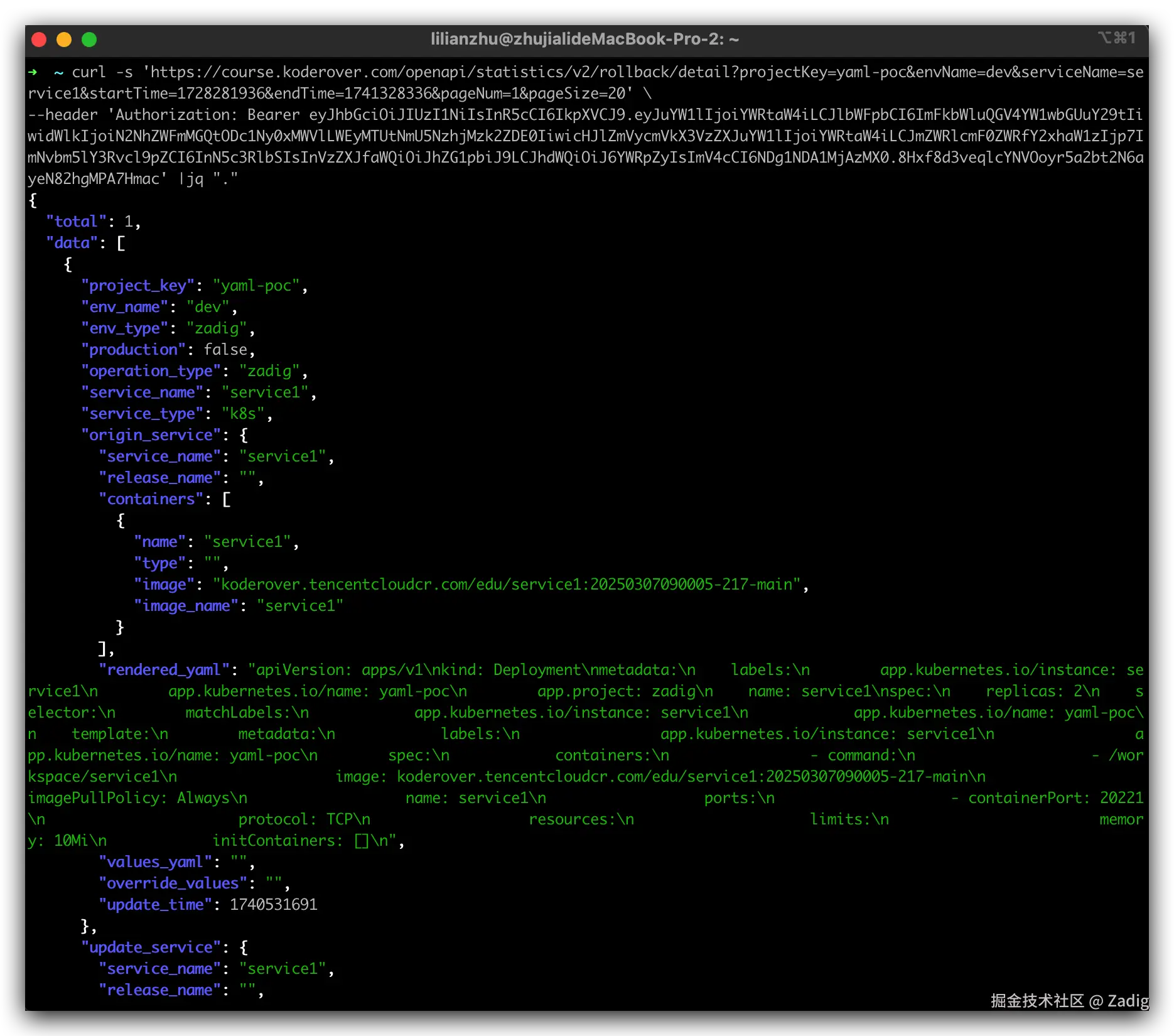The image size is (1174, 1036).
Task: Minimize the terminal using the yellow button
Action: 64,40
